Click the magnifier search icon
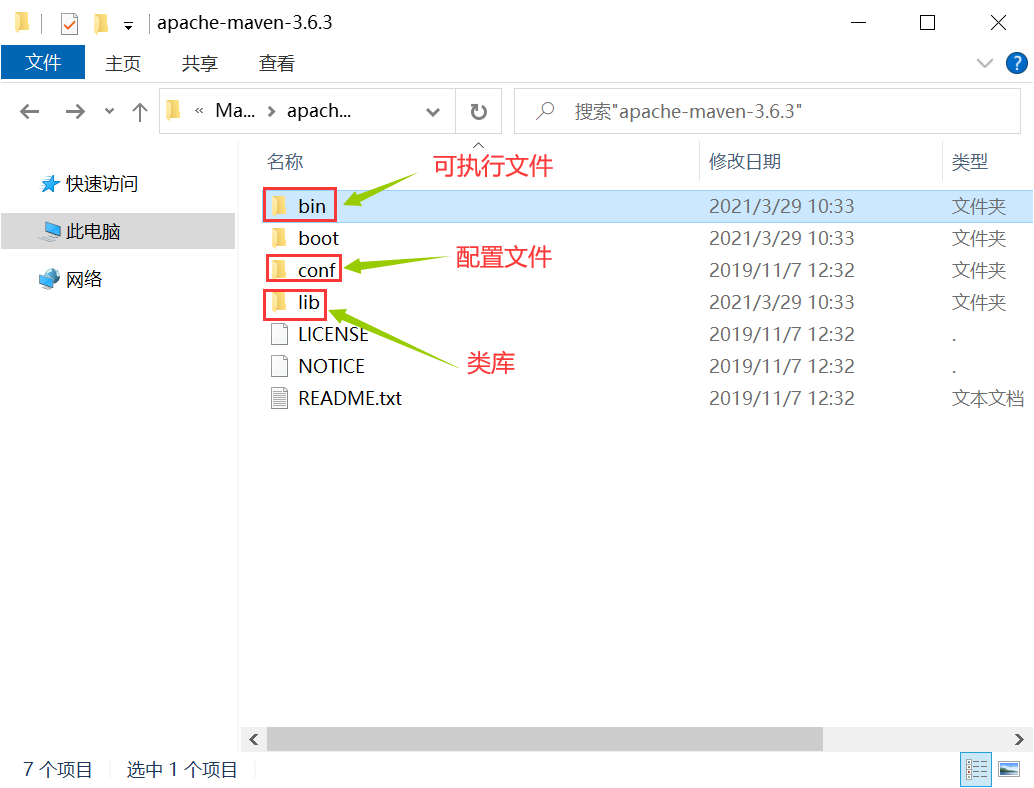The image size is (1034, 788). pos(545,111)
